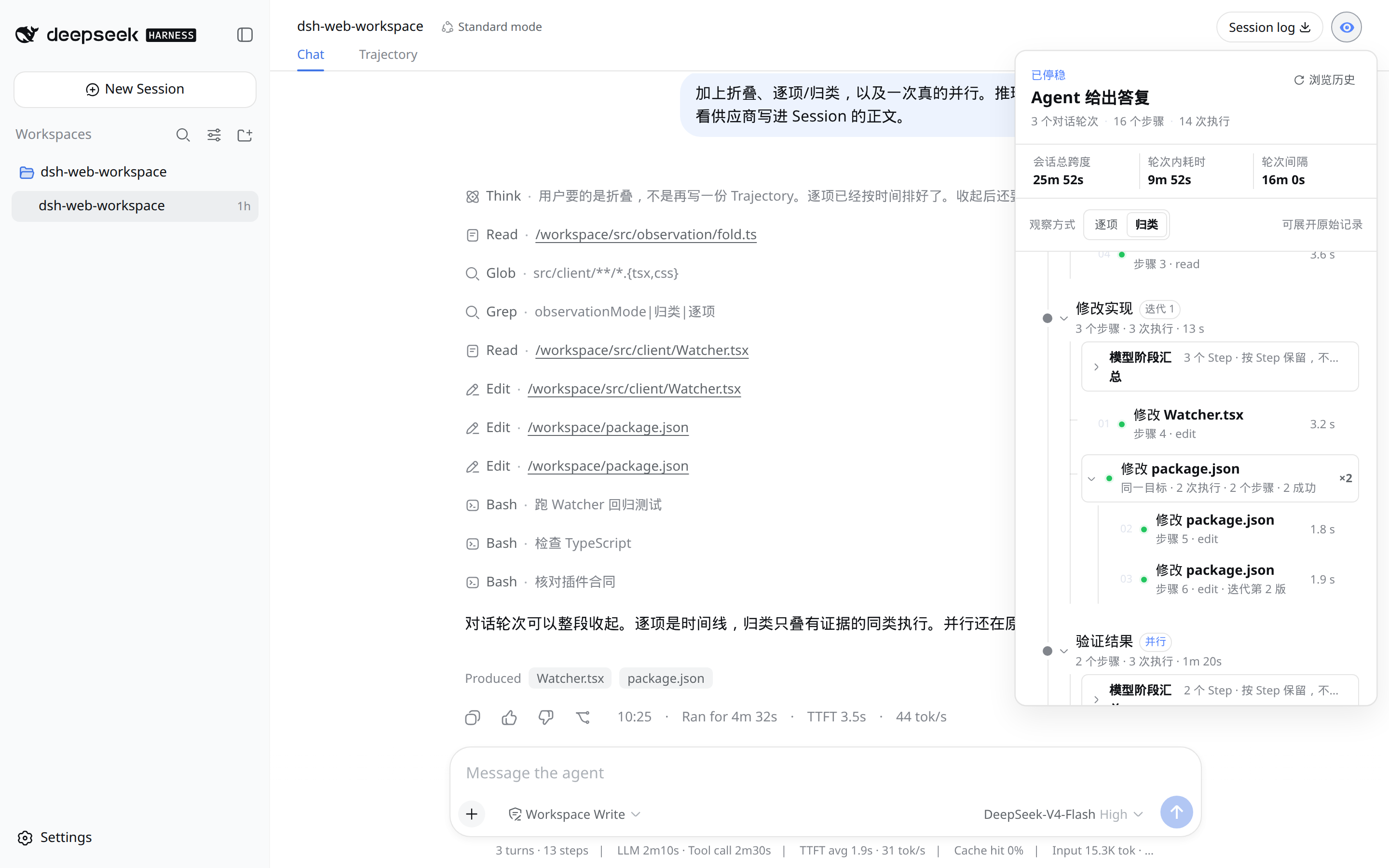Click the Bash 检查 TypeScript terminal icon
This screenshot has width=1389, height=868.
pos(472,543)
